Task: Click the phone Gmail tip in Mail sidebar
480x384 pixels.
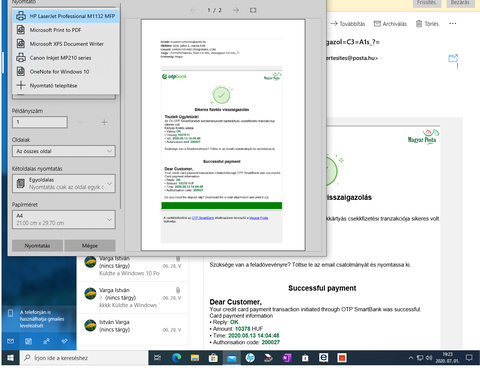Action: tap(39, 319)
